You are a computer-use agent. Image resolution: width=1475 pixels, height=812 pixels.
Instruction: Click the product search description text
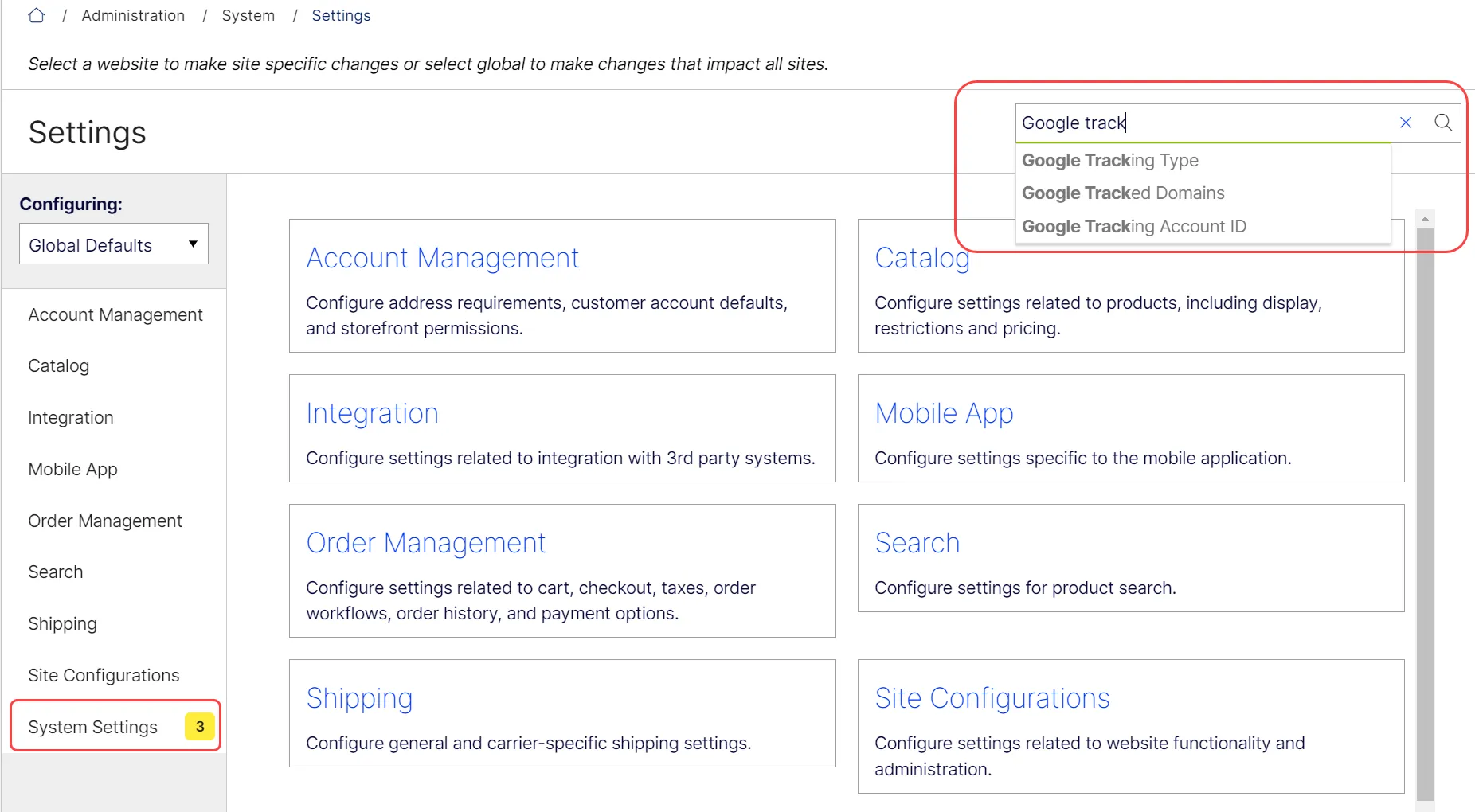(x=1025, y=588)
